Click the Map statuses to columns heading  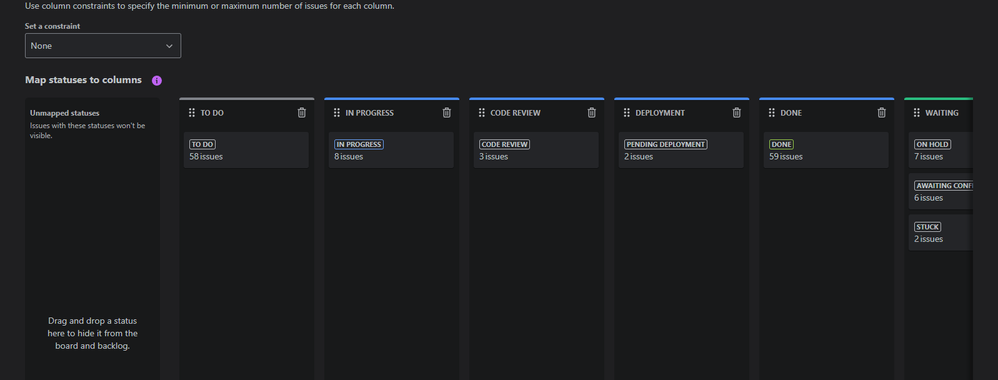83,80
